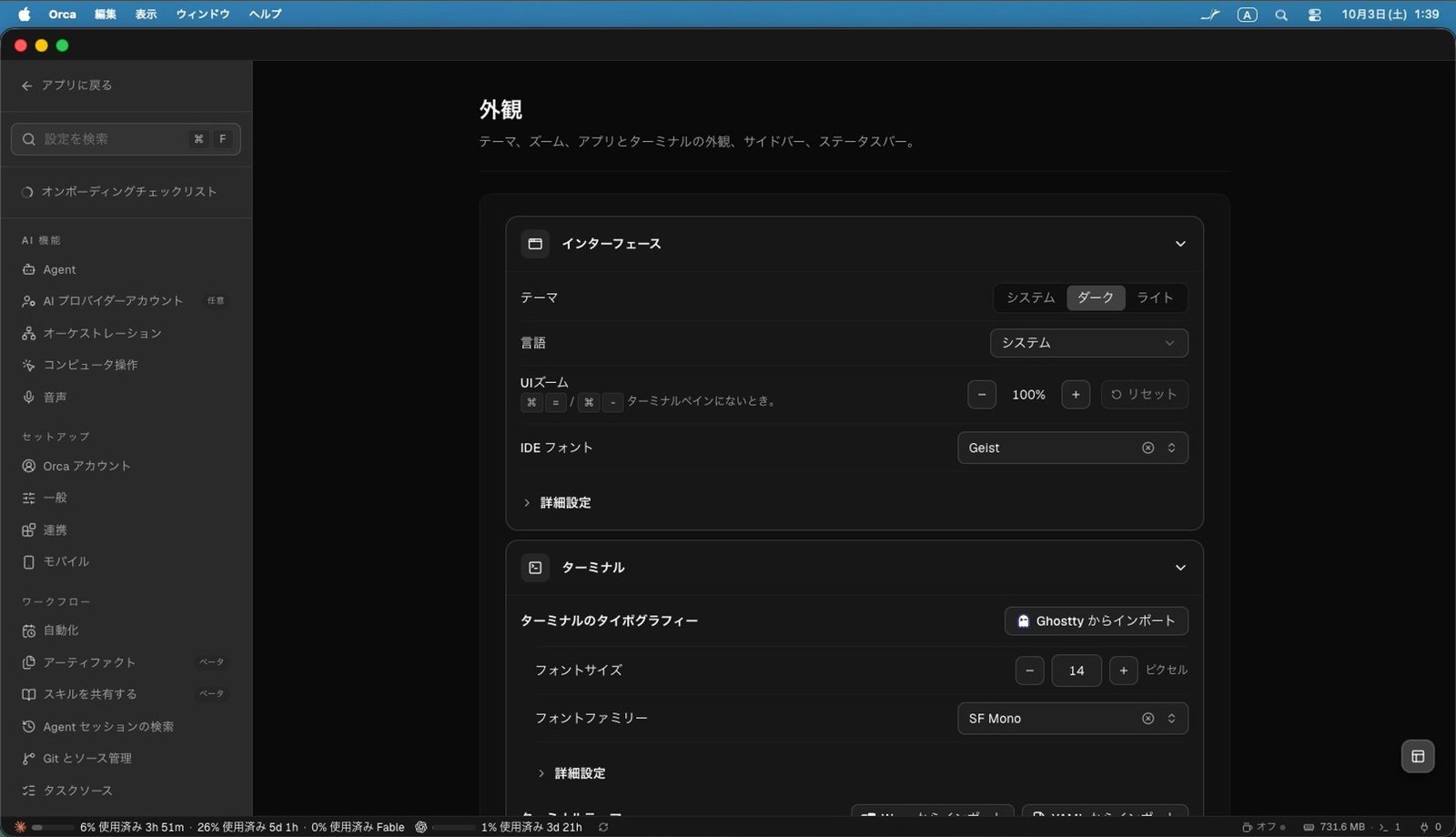Viewport: 1456px width, 837px height.
Task: Open Git とソース管理 settings
Action: coord(124,758)
